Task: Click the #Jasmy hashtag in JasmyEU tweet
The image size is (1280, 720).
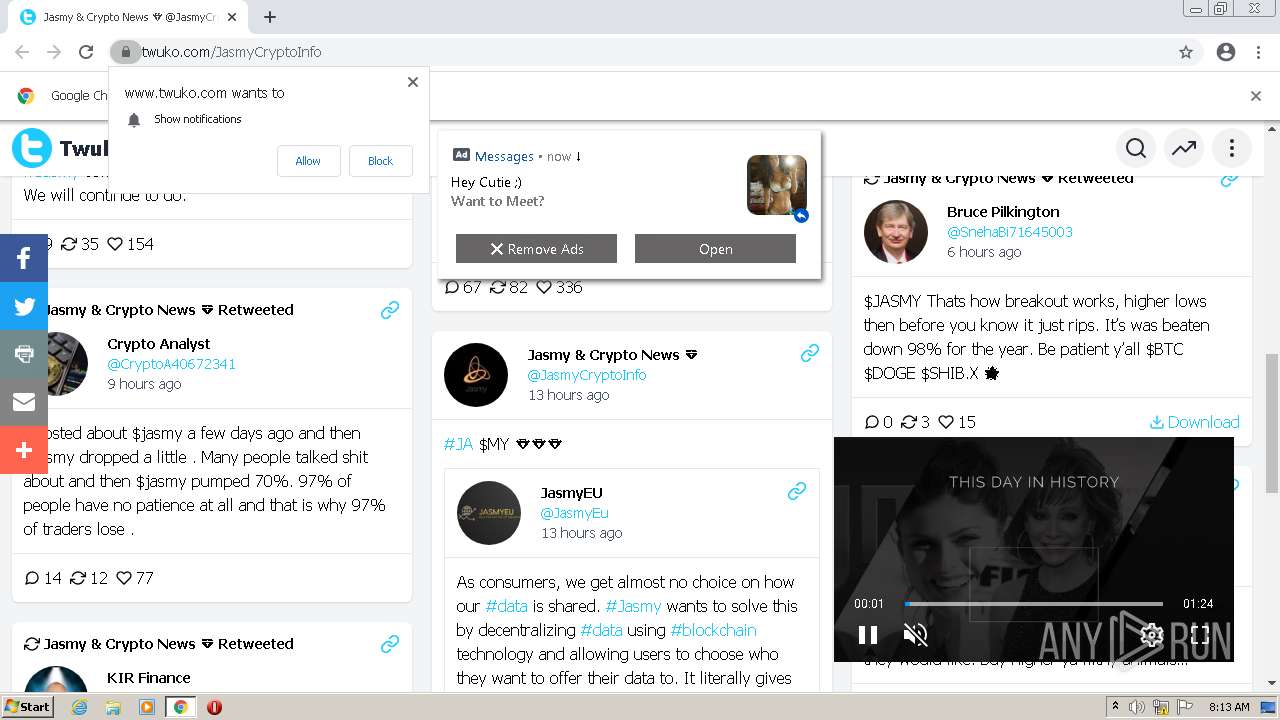Action: (x=633, y=606)
